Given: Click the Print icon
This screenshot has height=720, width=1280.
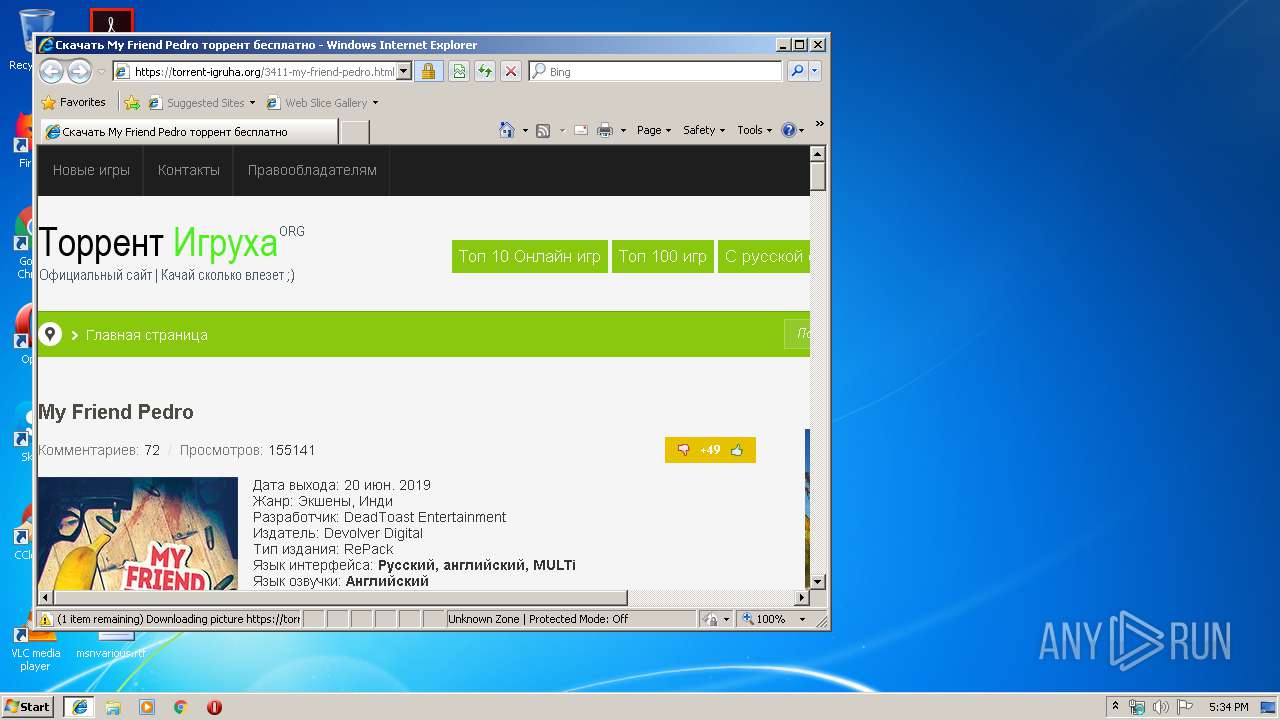Looking at the screenshot, I should tap(604, 130).
